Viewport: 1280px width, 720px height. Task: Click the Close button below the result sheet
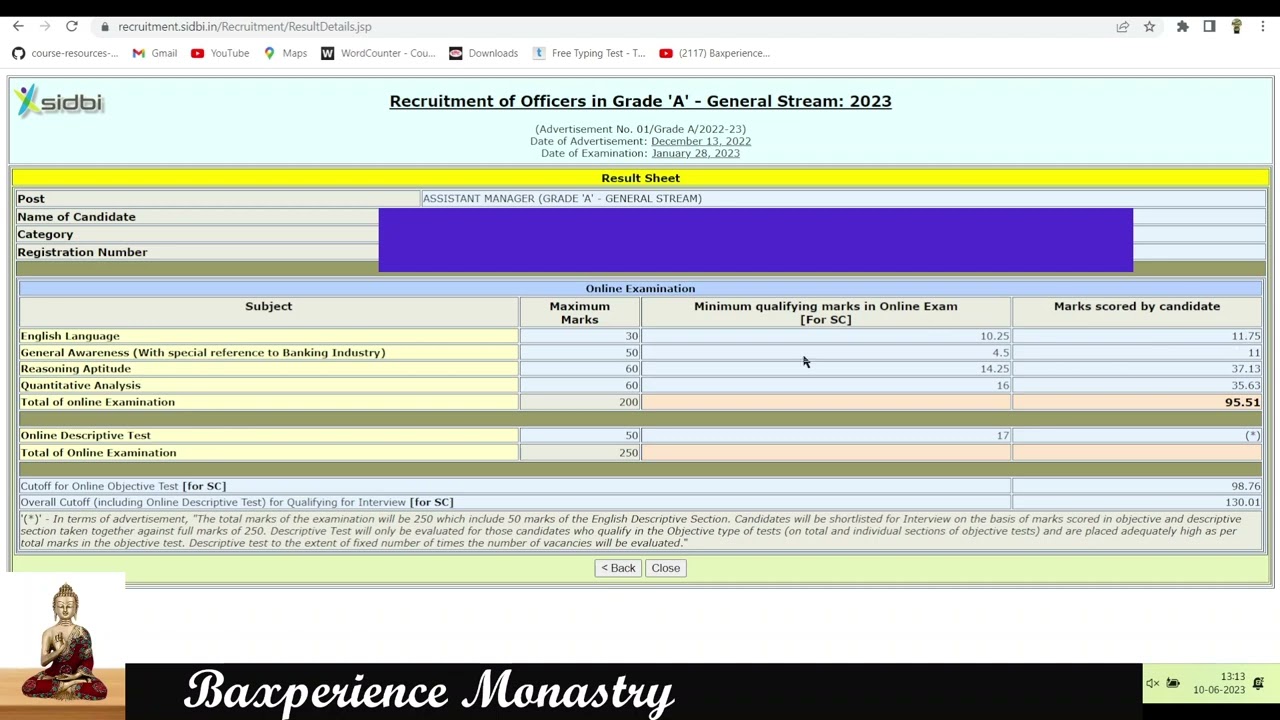pyautogui.click(x=665, y=568)
